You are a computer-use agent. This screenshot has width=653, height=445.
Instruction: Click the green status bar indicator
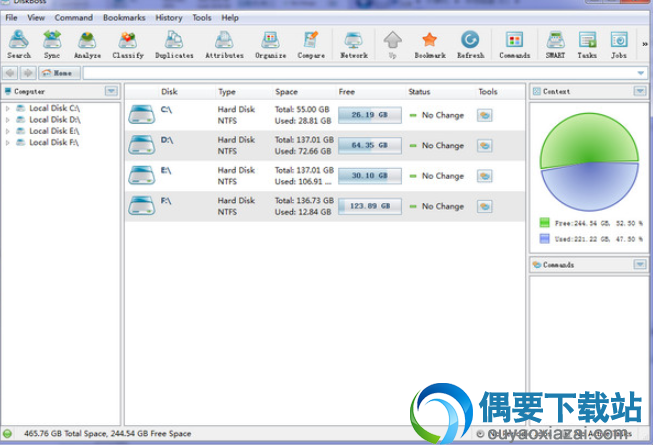tap(7, 433)
